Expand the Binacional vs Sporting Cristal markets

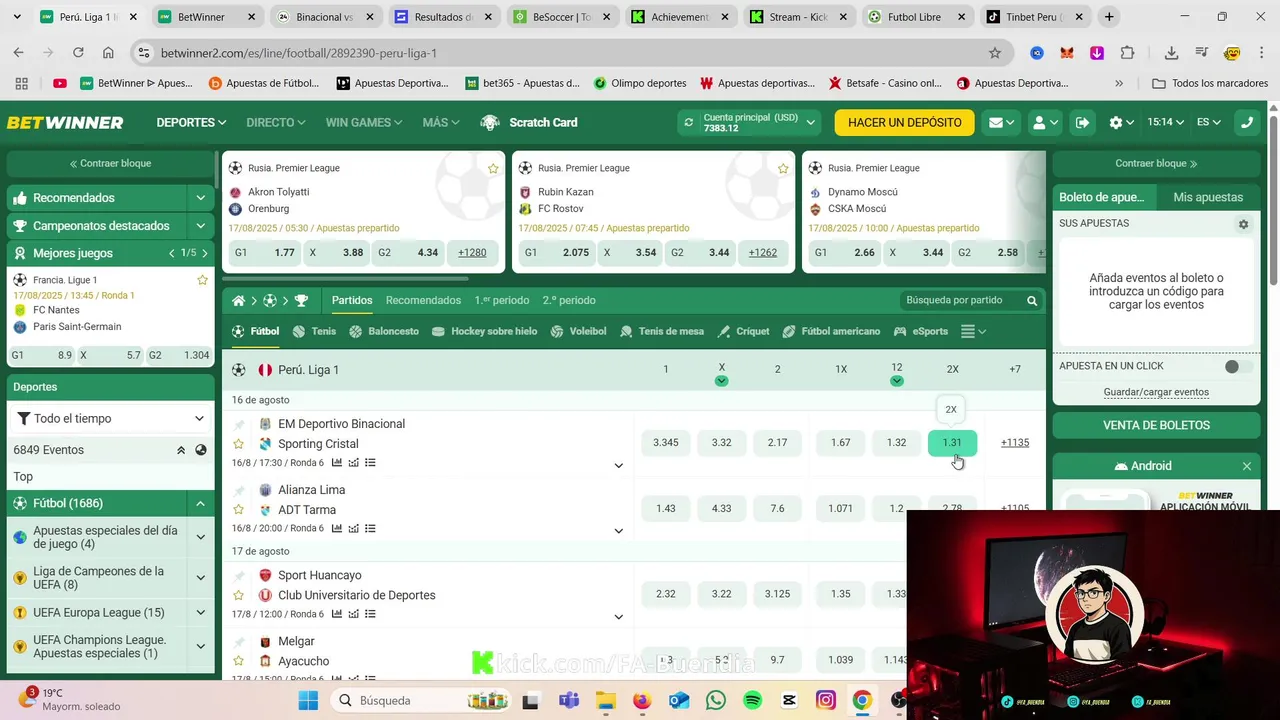(x=618, y=465)
